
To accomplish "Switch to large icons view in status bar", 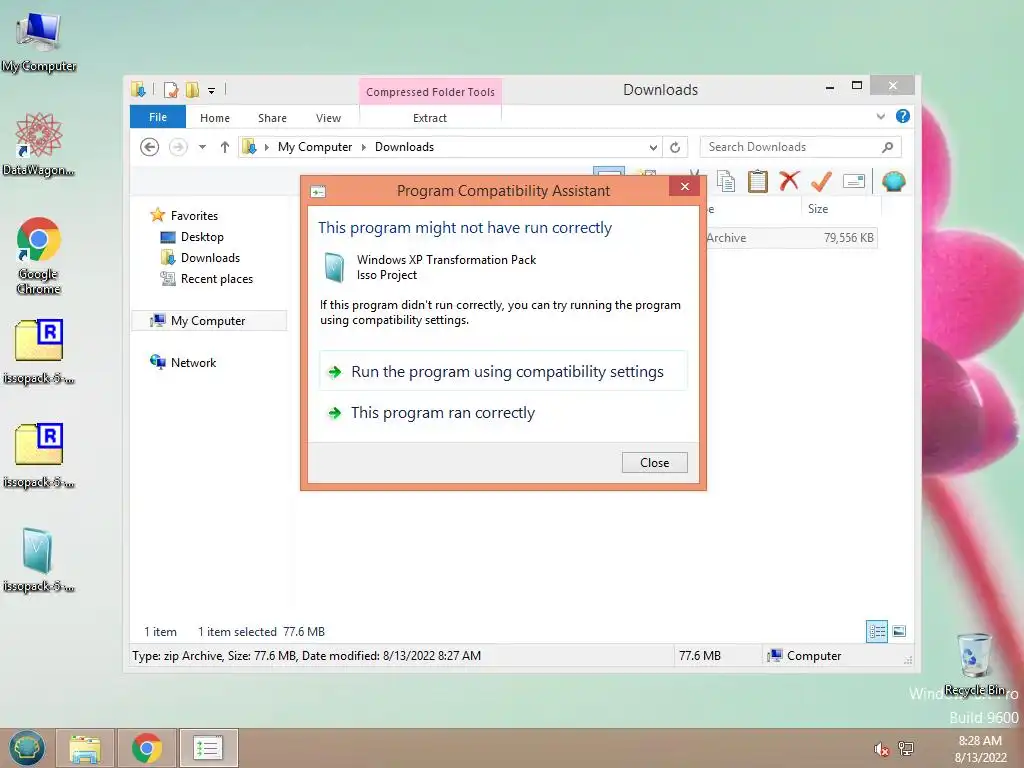I will pos(899,631).
